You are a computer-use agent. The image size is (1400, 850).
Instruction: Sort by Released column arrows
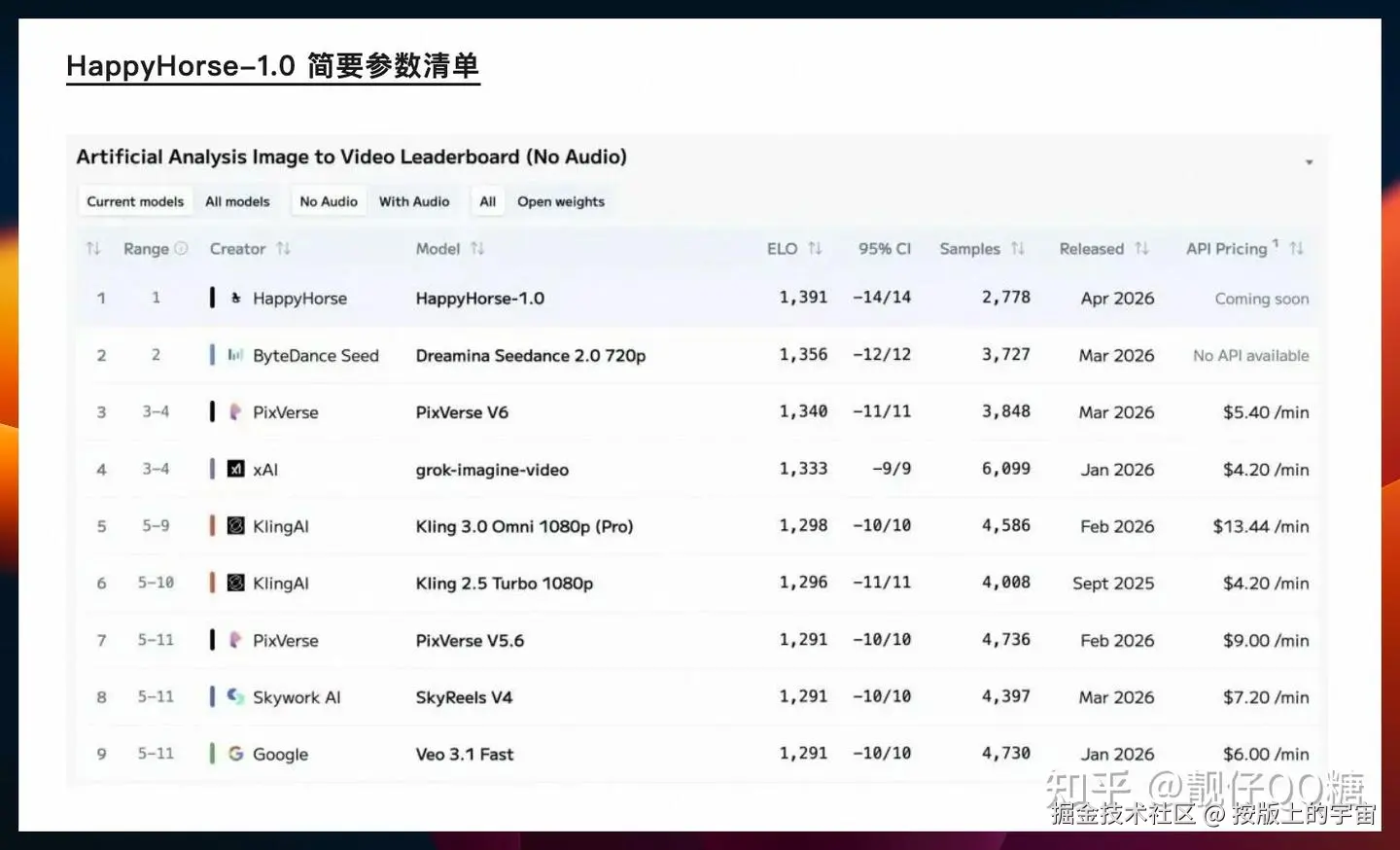coord(1141,249)
